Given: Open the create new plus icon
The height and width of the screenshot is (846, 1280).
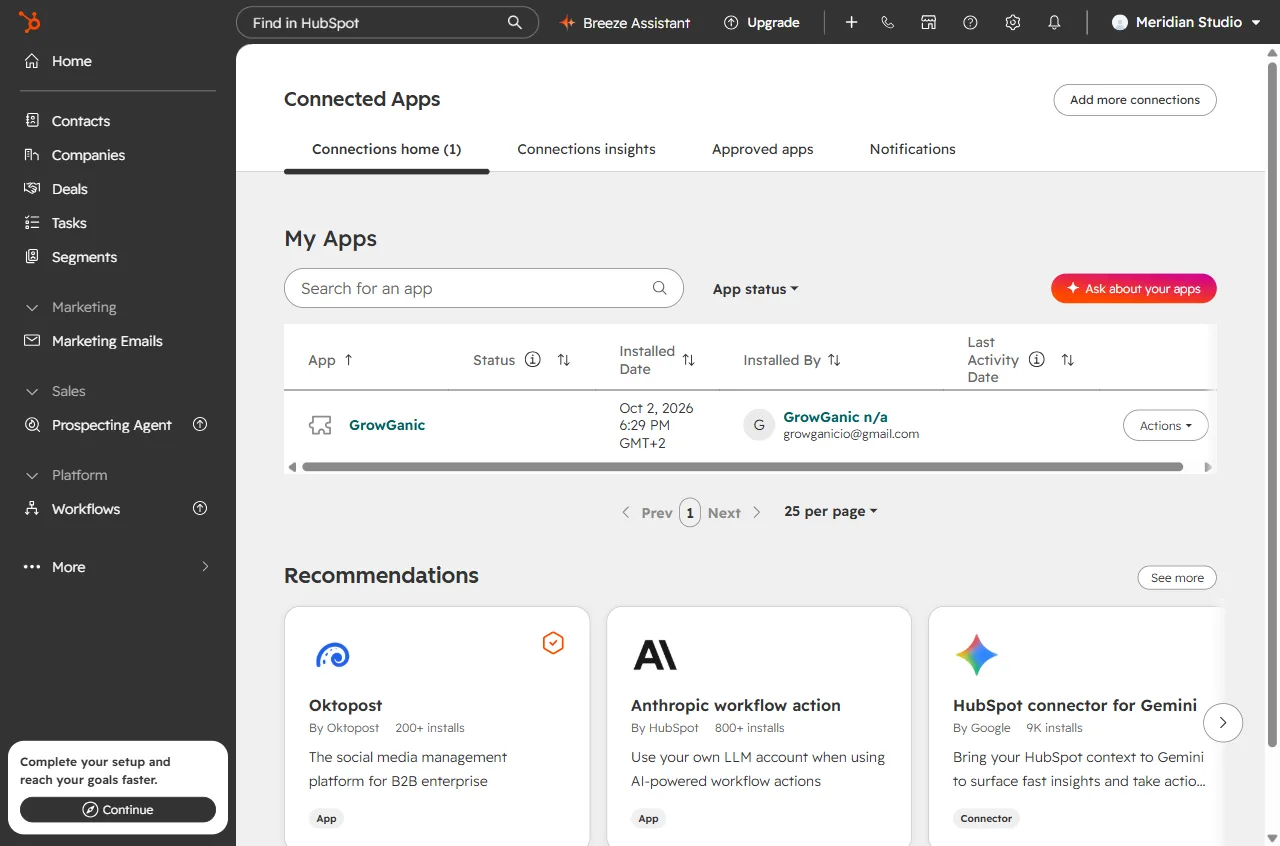Looking at the screenshot, I should click(x=852, y=22).
